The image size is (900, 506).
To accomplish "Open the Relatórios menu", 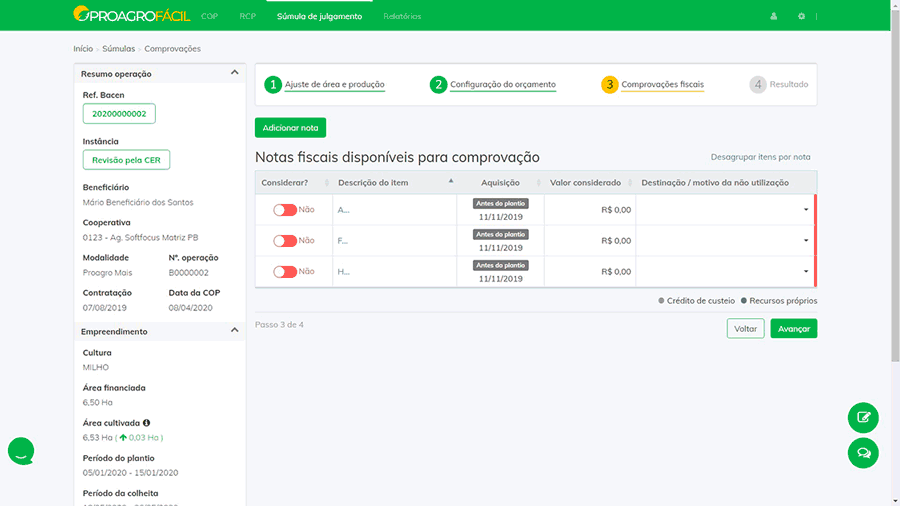I will coord(402,16).
